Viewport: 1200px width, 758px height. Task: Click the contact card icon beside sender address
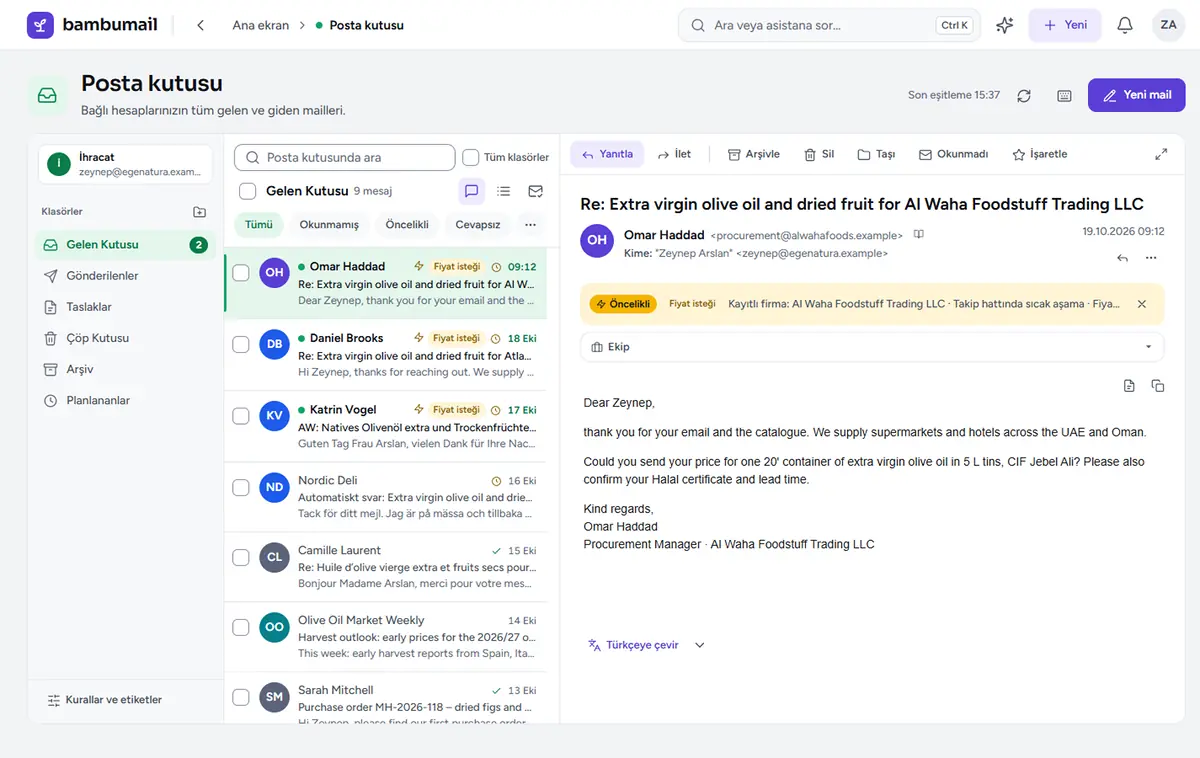point(919,235)
